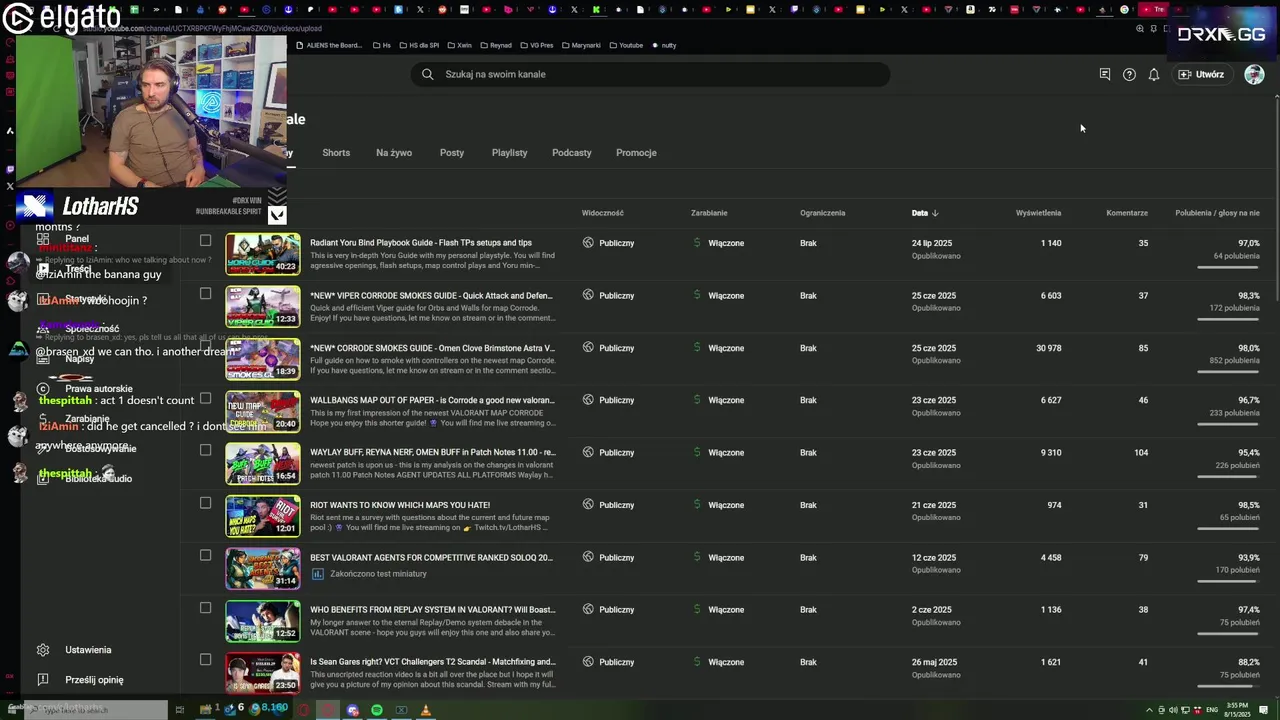This screenshot has width=1280, height=720.
Task: Open Ustawienia settings gear
Action: pos(43,650)
